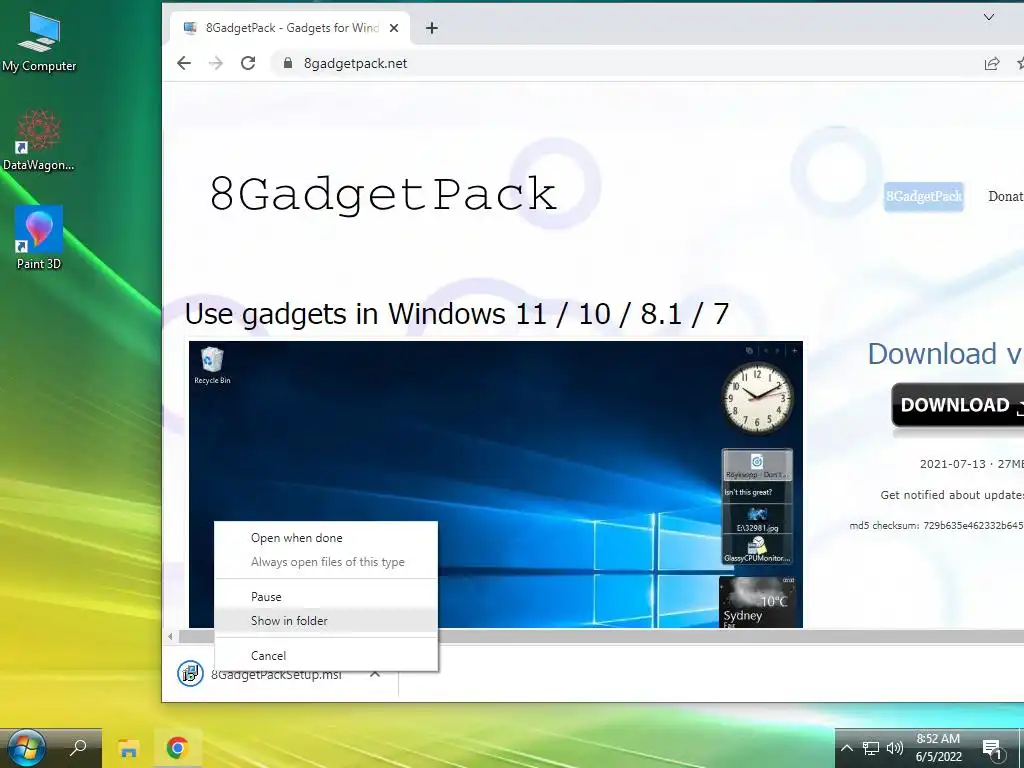Click the browser forward arrow
Image resolution: width=1024 pixels, height=768 pixels.
(216, 63)
